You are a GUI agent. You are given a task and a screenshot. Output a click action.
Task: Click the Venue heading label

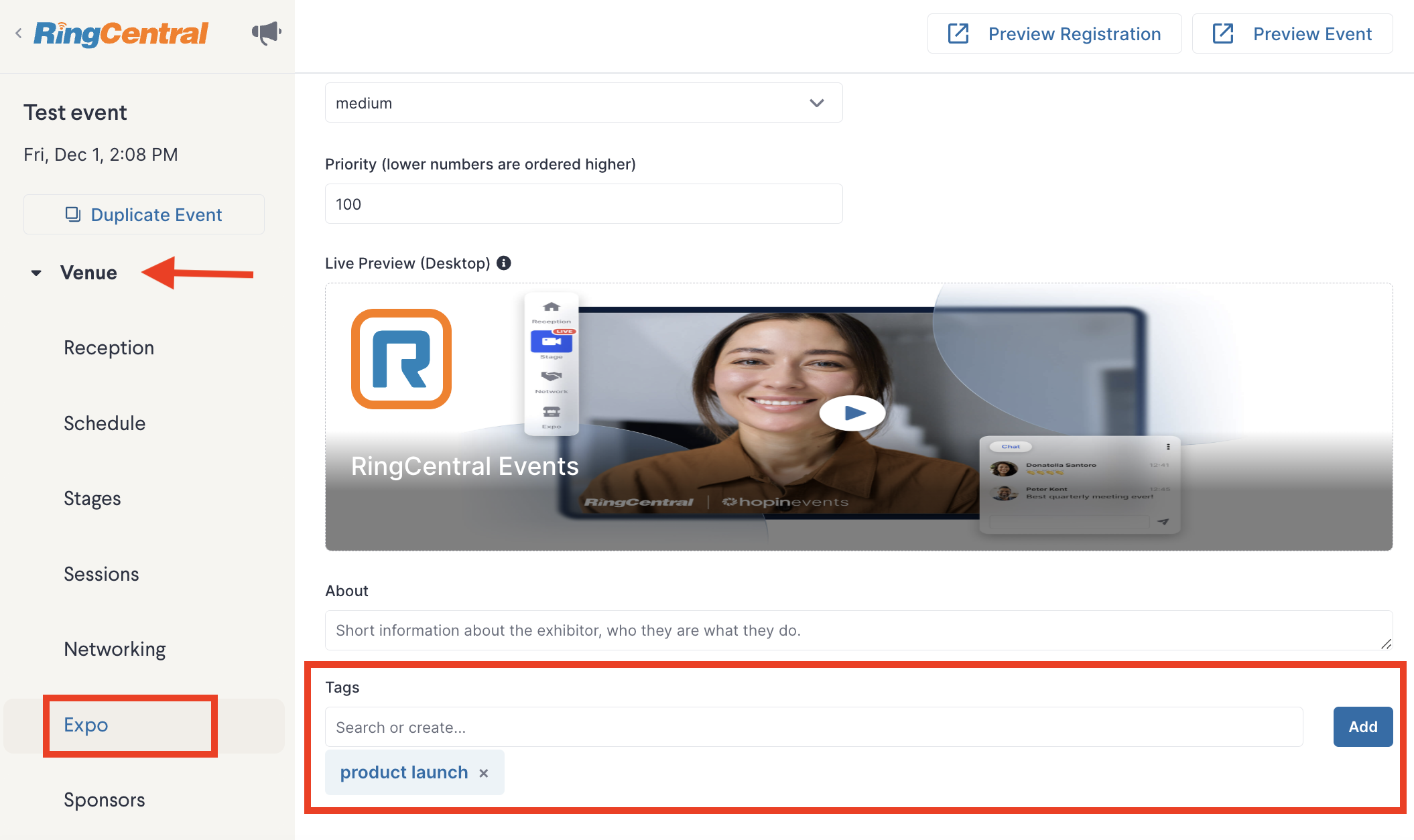(88, 273)
